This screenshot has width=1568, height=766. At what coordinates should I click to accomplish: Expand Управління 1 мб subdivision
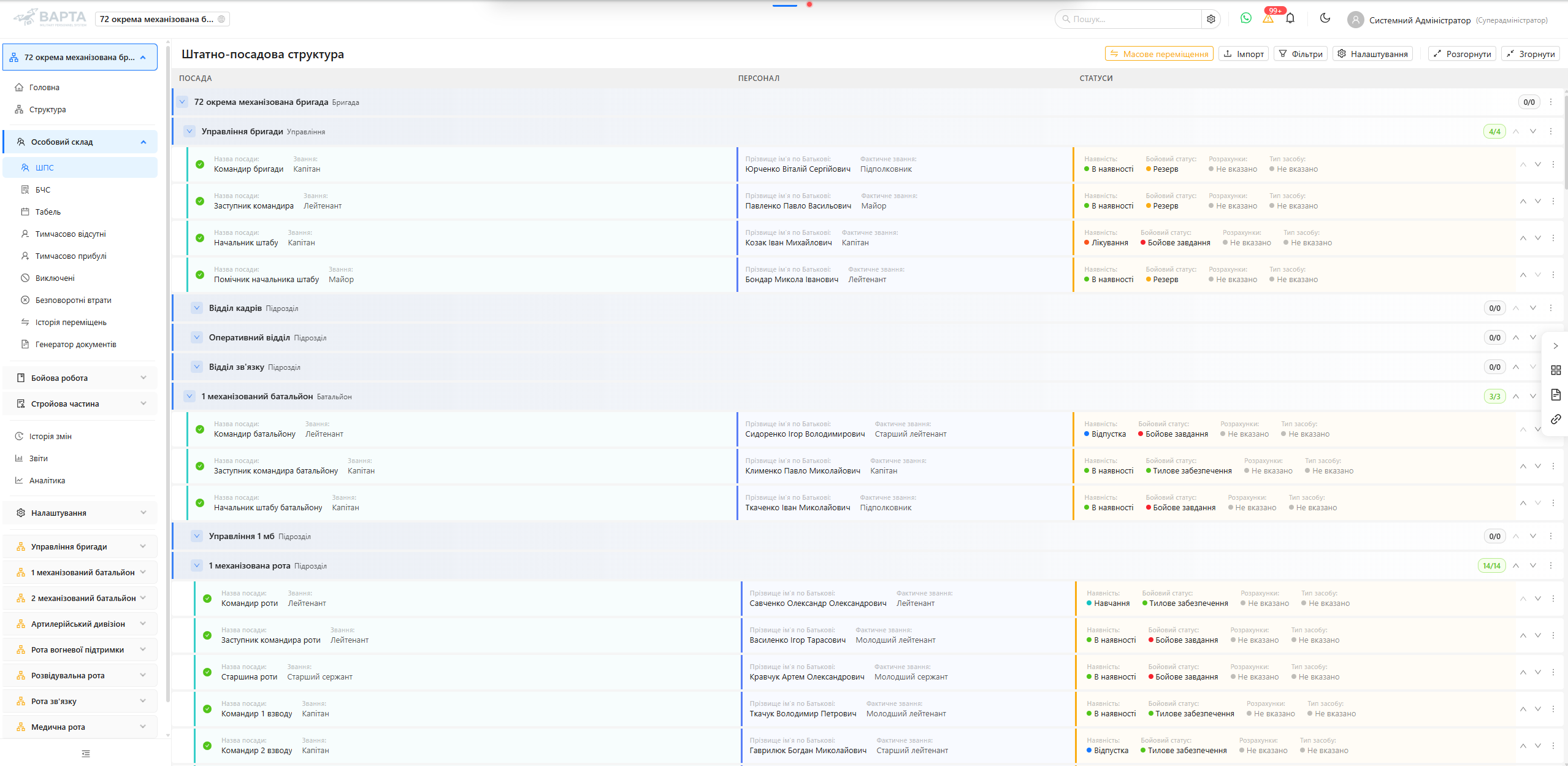(197, 536)
